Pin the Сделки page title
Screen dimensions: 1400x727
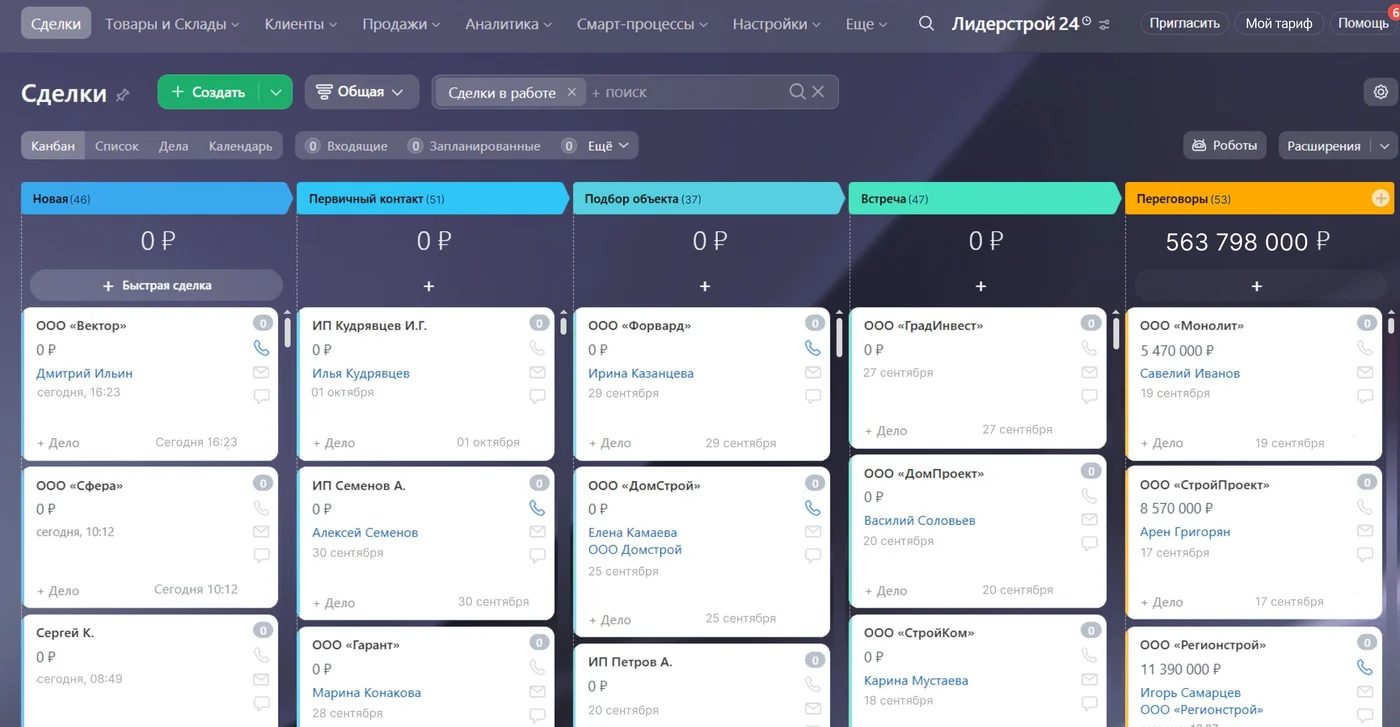click(x=123, y=94)
